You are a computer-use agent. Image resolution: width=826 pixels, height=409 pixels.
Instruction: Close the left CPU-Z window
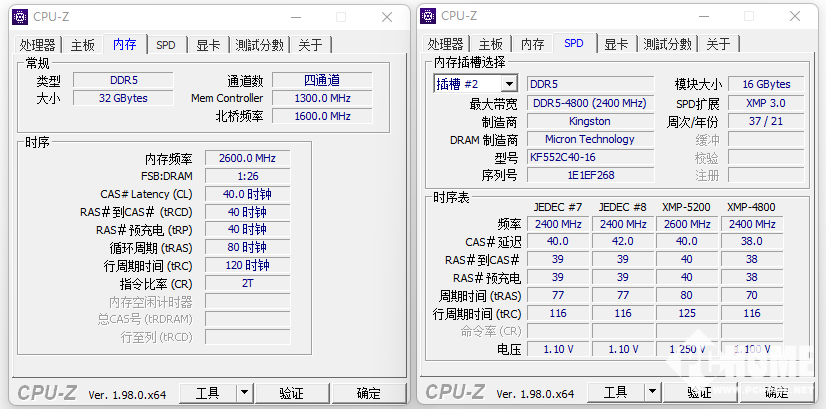coord(387,17)
